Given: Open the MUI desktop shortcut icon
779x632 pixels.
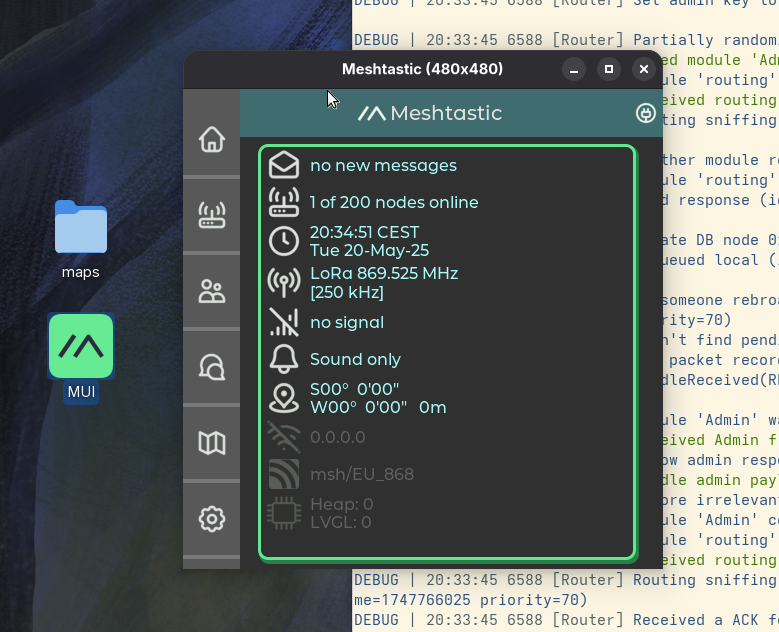Looking at the screenshot, I should [x=81, y=346].
